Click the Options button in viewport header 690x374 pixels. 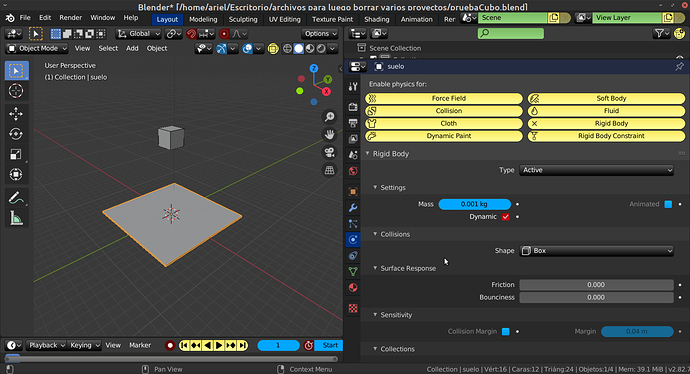(320, 33)
